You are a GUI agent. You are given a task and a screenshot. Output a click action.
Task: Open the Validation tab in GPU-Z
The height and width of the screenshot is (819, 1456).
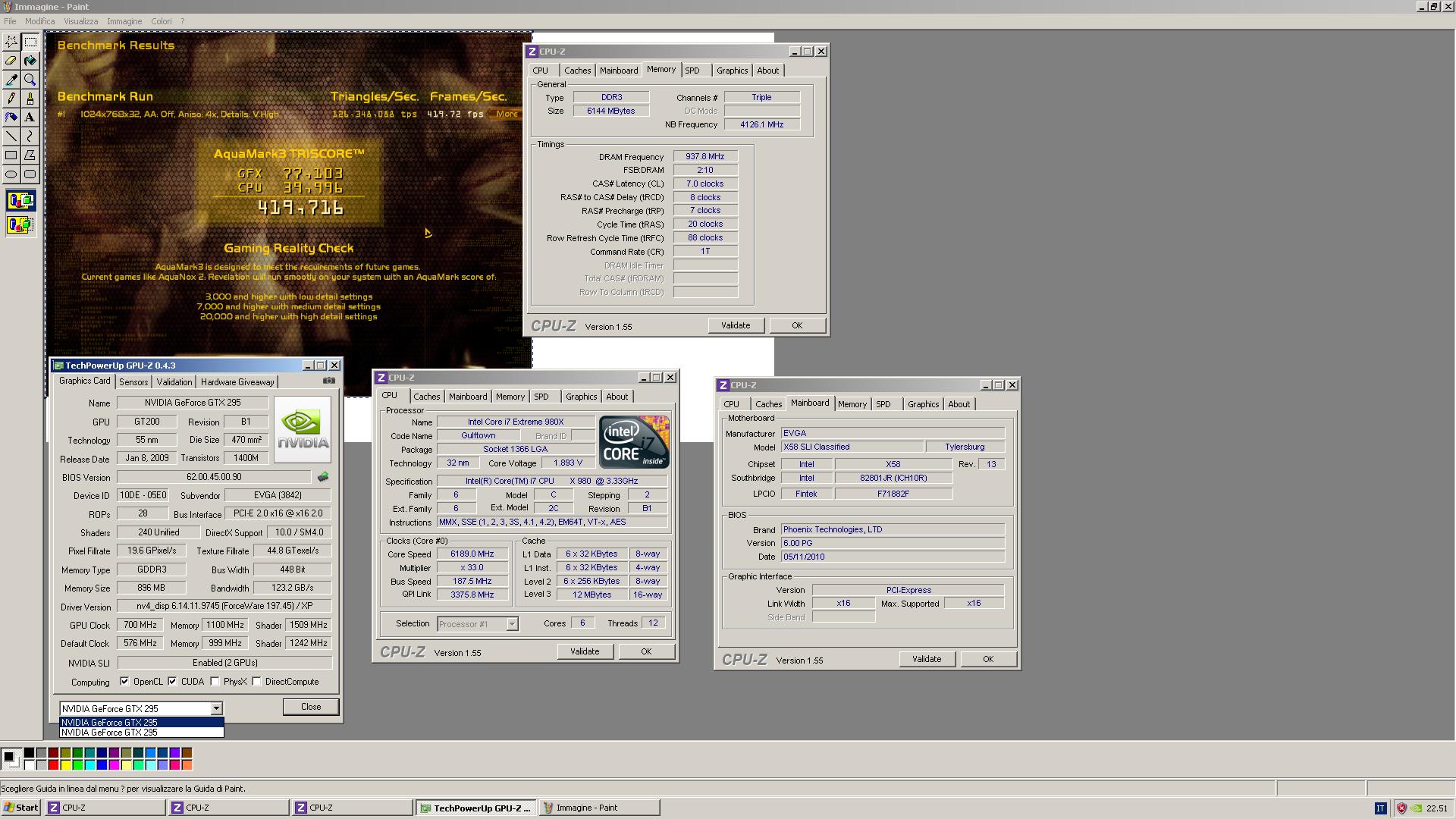174,382
